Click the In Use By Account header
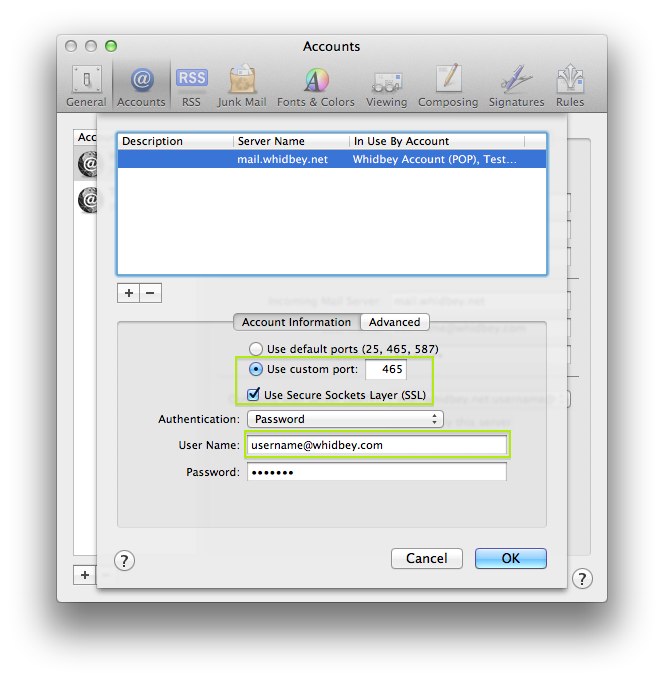 tap(437, 141)
